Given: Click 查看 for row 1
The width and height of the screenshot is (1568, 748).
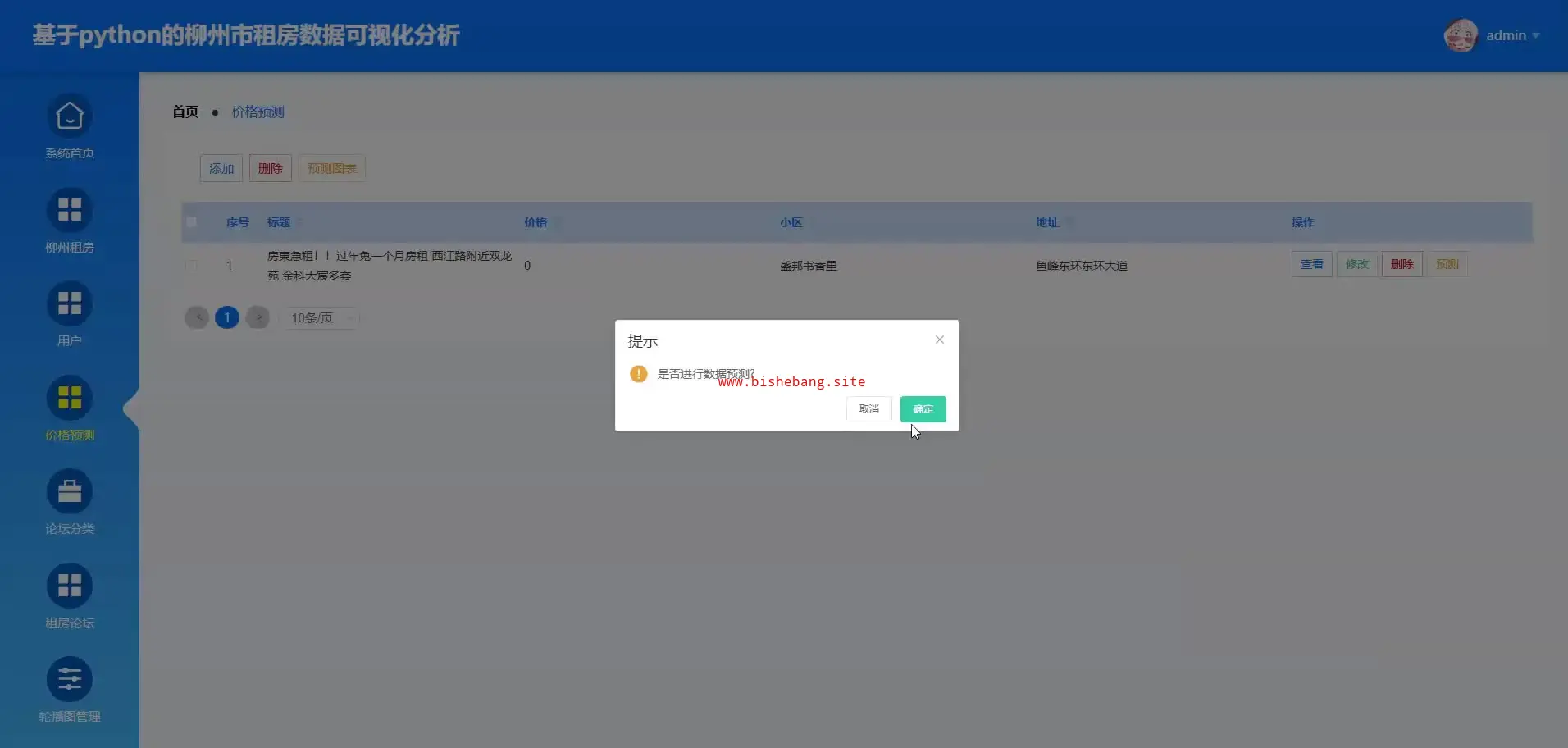Looking at the screenshot, I should tap(1312, 264).
